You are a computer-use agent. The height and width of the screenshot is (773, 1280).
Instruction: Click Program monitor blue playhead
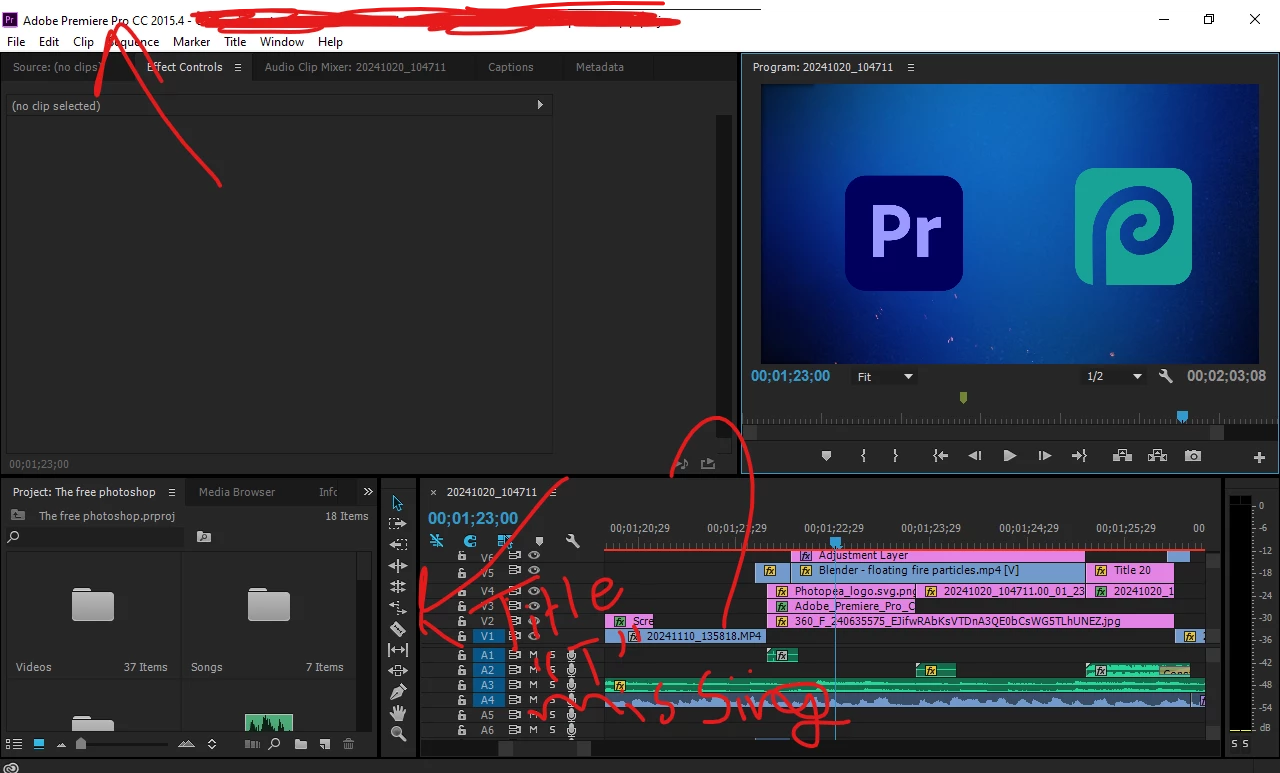click(x=1182, y=417)
